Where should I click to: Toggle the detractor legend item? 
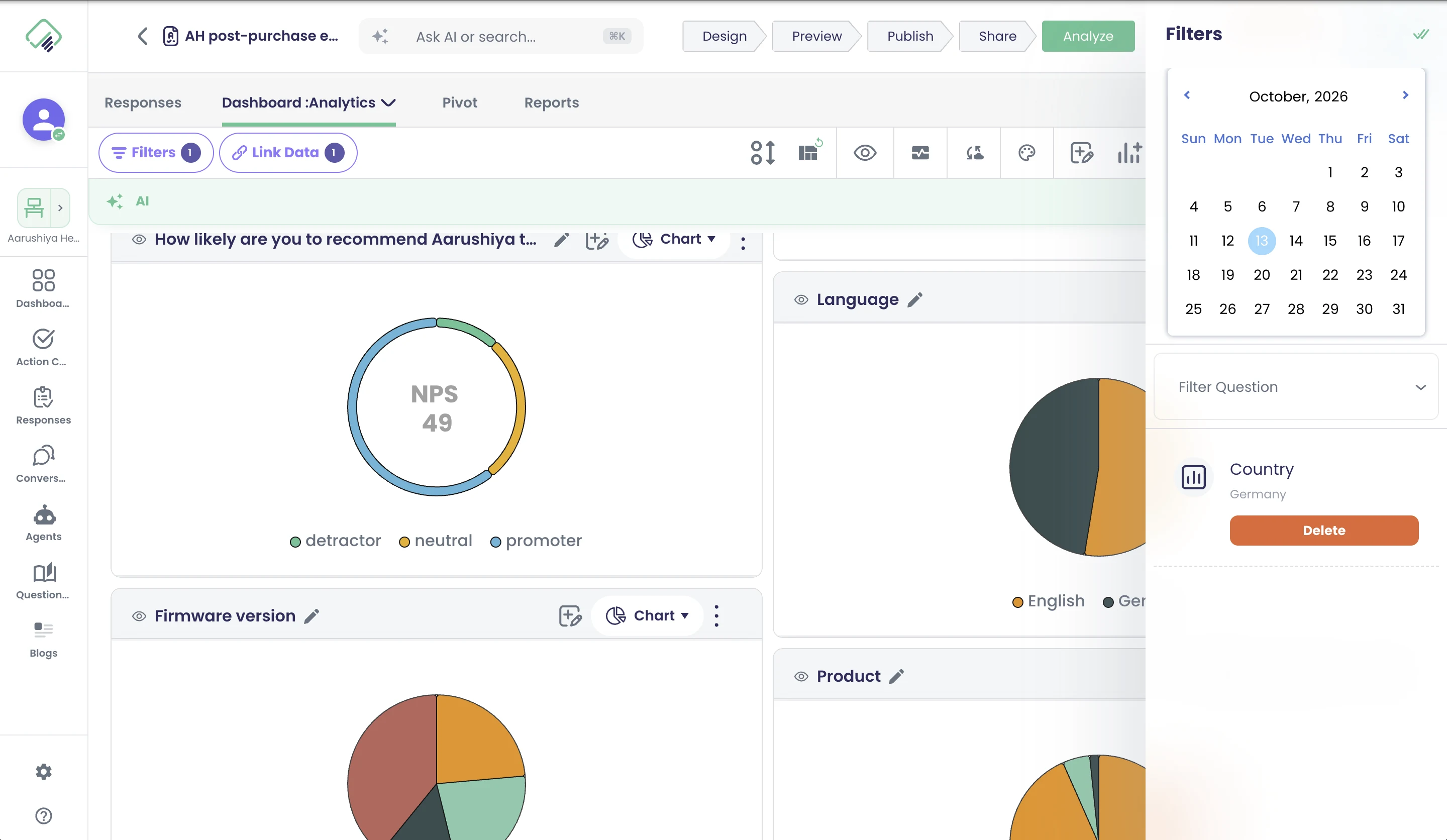coord(335,541)
